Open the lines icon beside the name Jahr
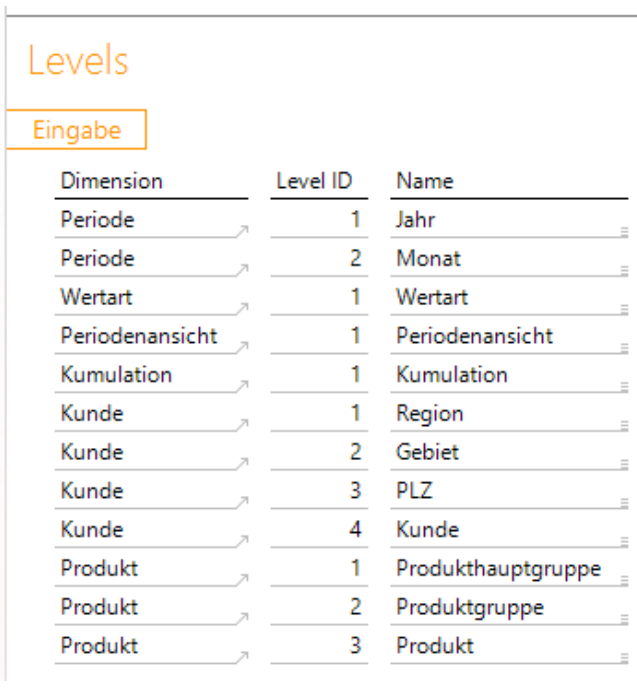The image size is (637, 688). (623, 231)
